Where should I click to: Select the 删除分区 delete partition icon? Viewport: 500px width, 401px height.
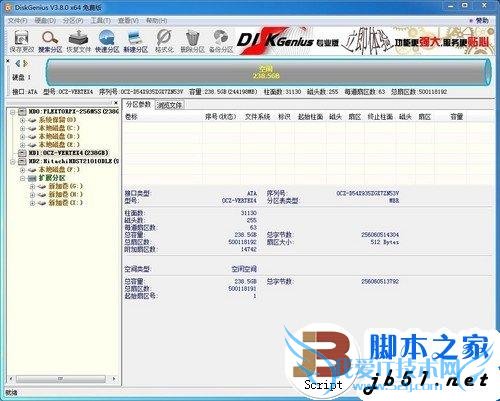192,41
